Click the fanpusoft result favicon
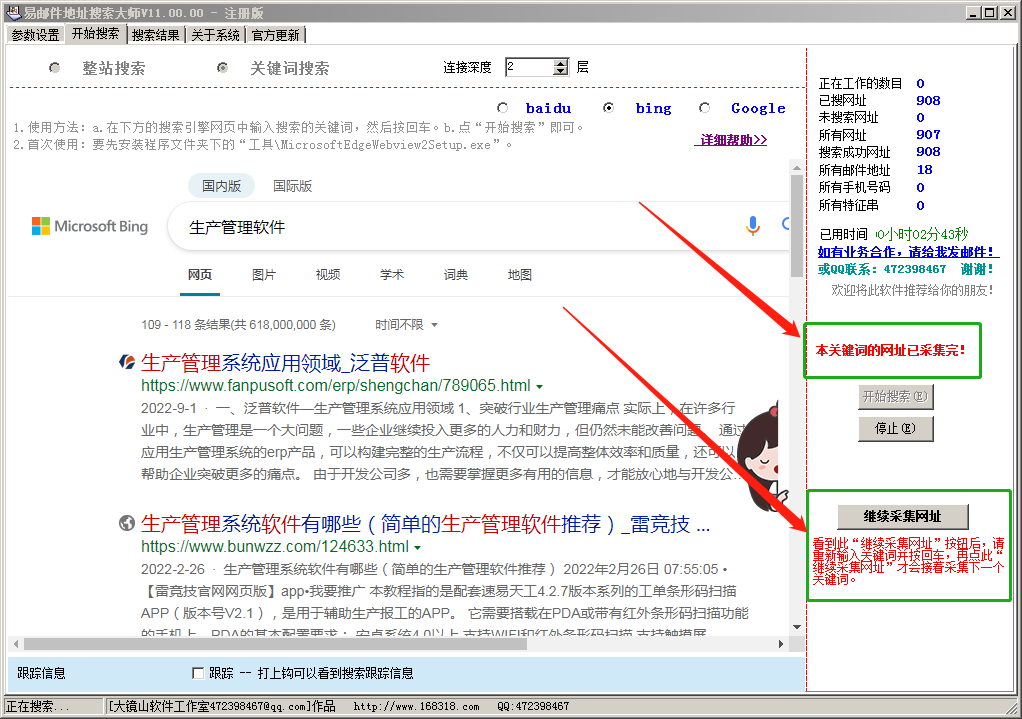The width and height of the screenshot is (1022, 719). 127,362
